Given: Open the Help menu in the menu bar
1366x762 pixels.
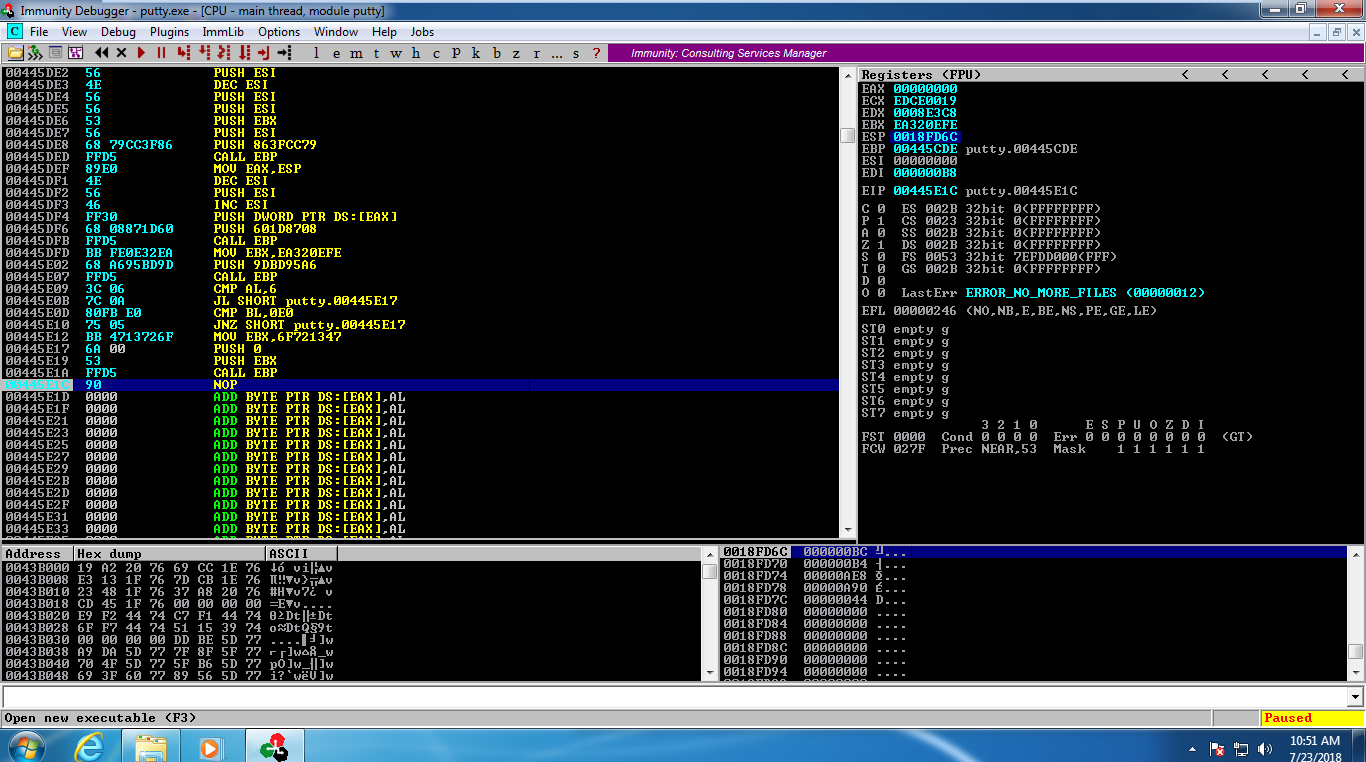Looking at the screenshot, I should click(x=384, y=32).
